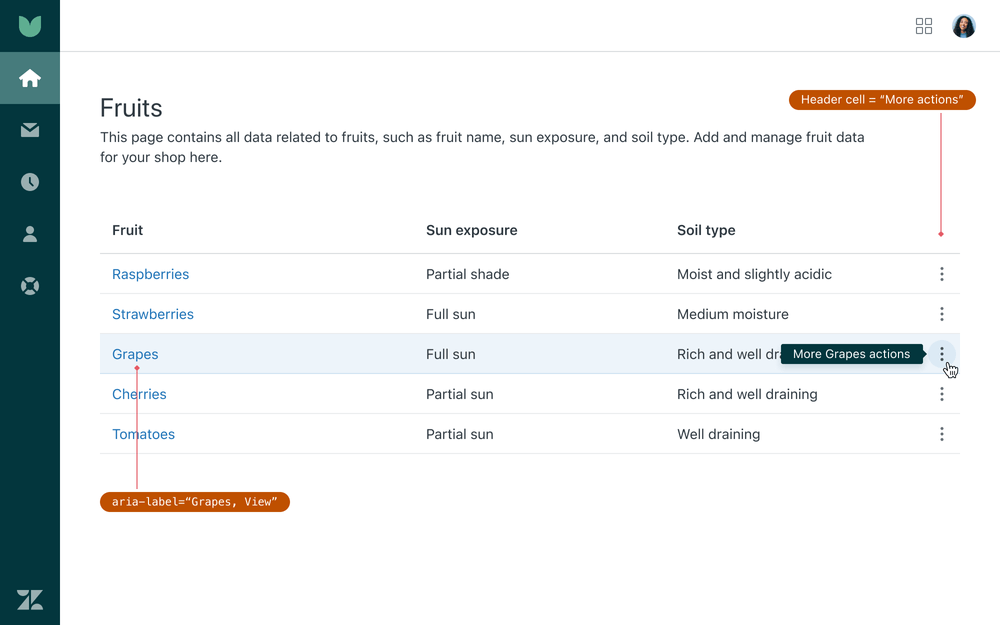
Task: Open the envelope mail icon in the sidebar
Action: point(30,130)
